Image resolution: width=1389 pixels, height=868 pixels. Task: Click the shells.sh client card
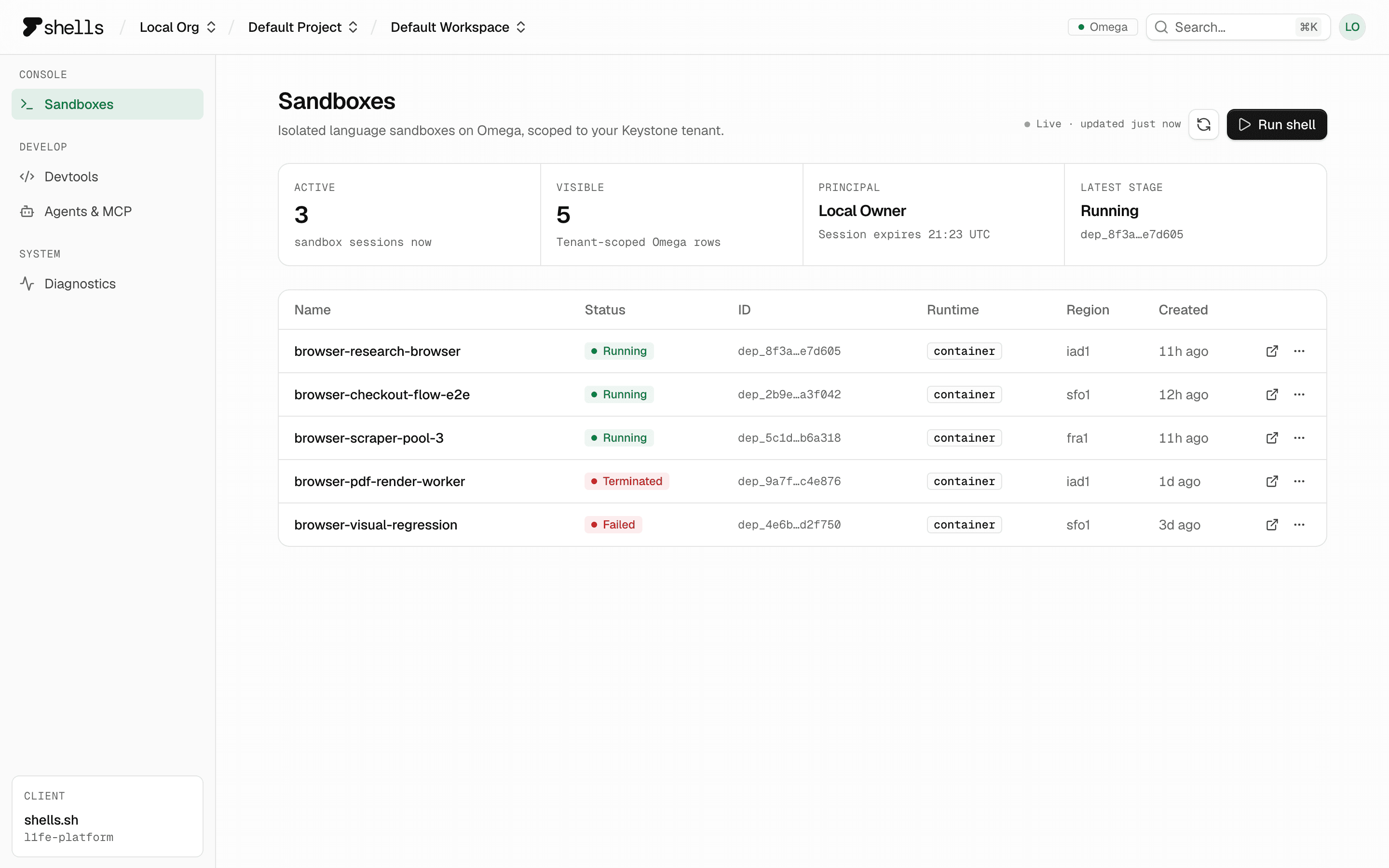pyautogui.click(x=108, y=816)
